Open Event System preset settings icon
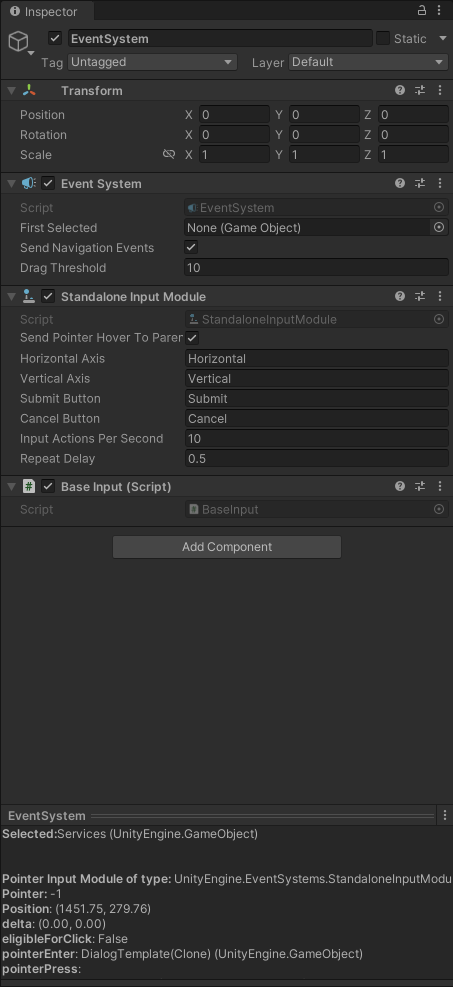 [x=420, y=184]
